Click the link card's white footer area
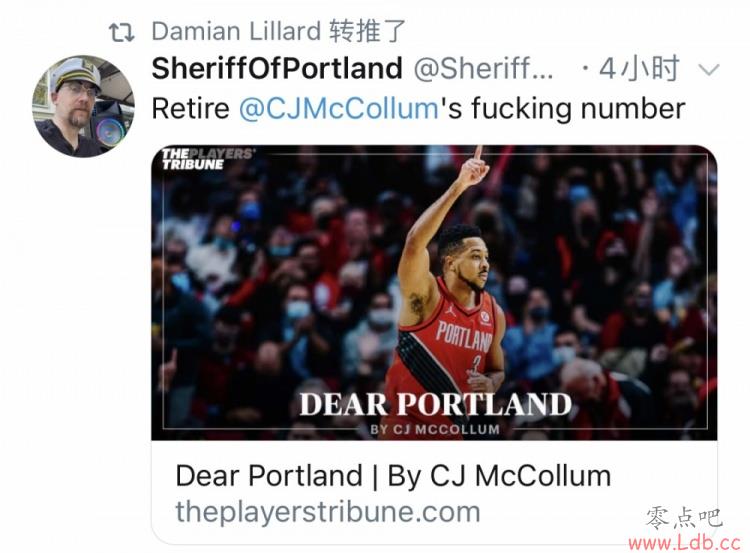 coord(434,492)
